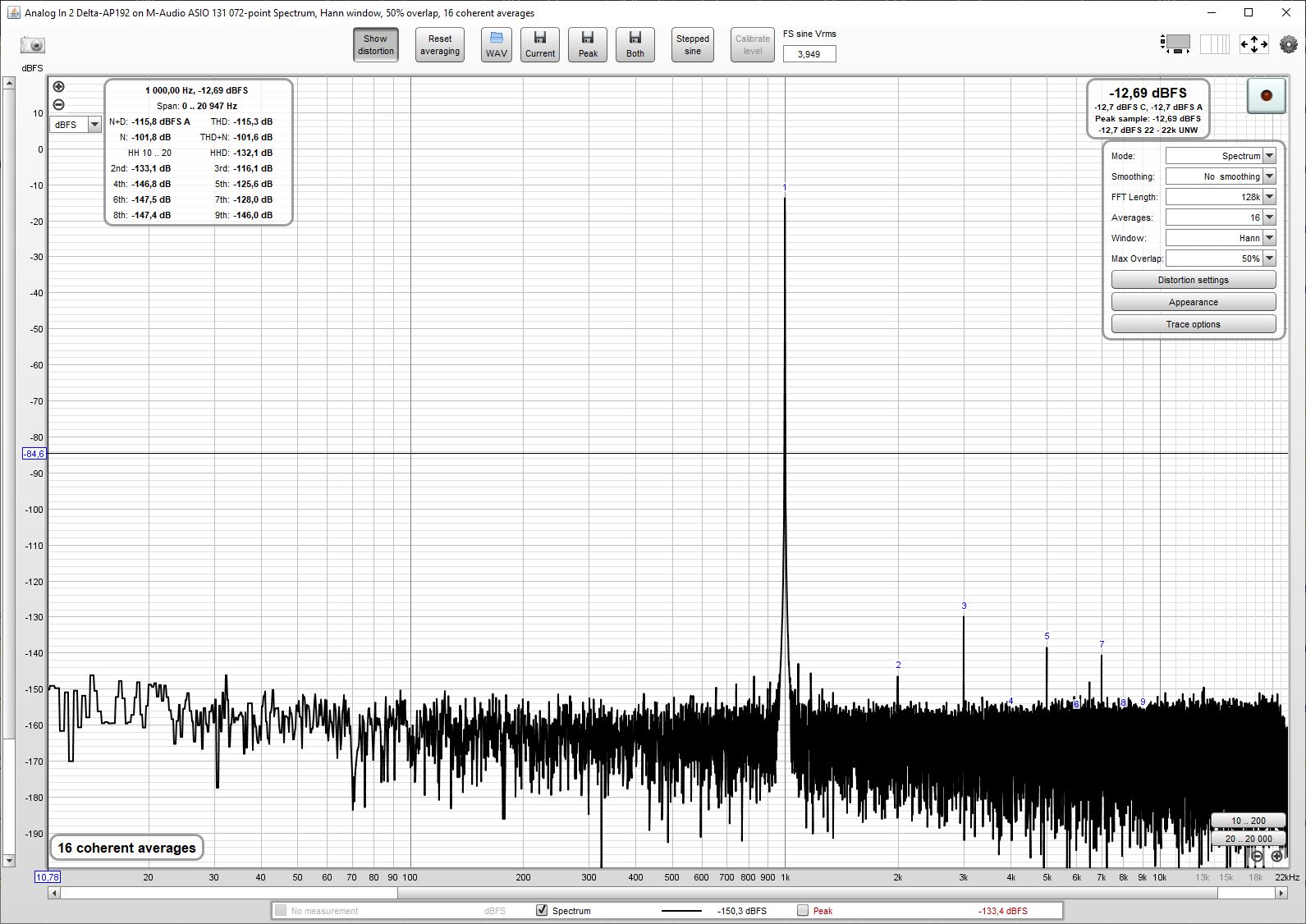Click Reset averaging button
Screen dimensions: 1306x924
coord(440,45)
